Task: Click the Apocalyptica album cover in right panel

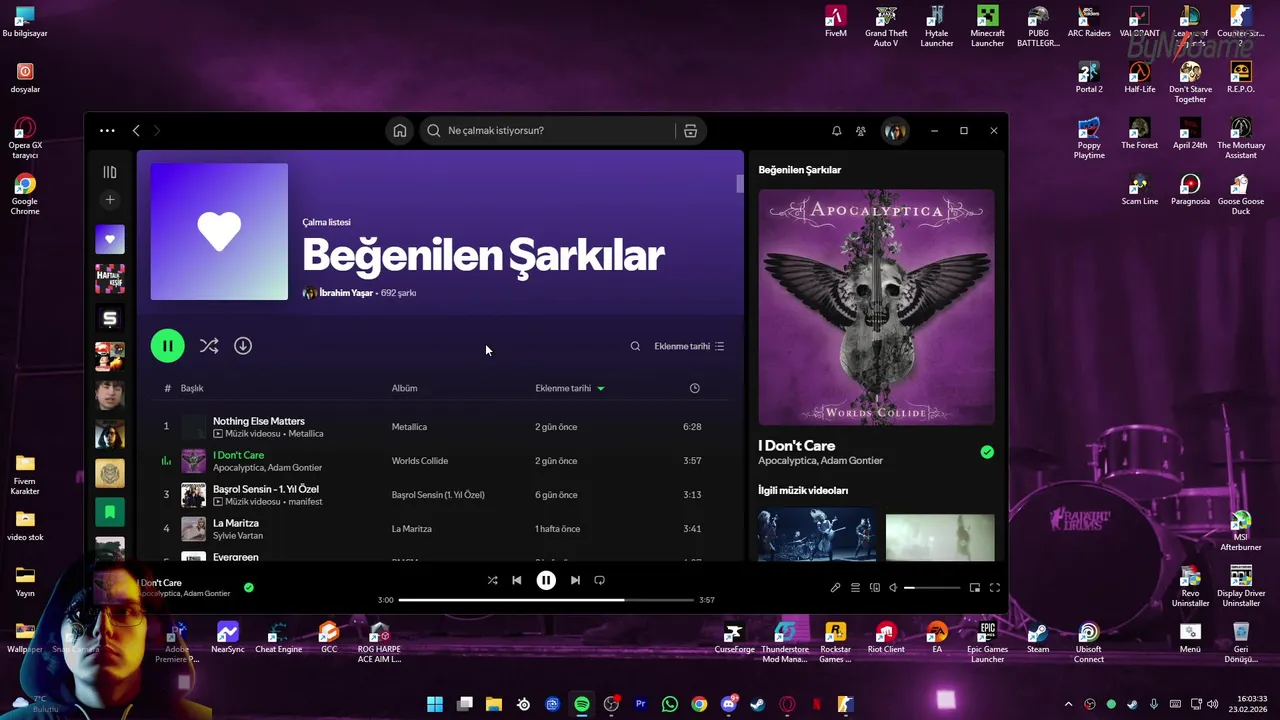Action: [877, 308]
